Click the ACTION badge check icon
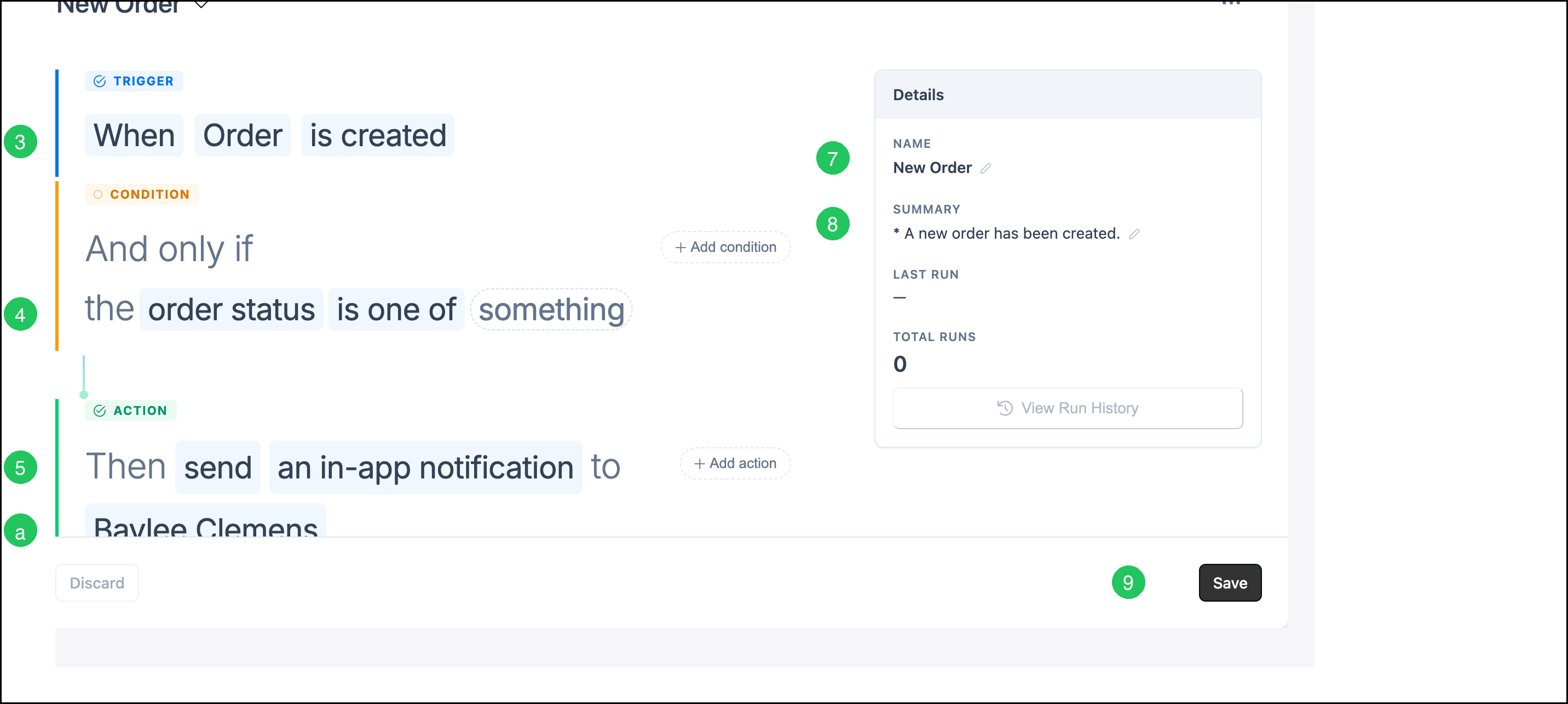Viewport: 1568px width, 704px height. click(x=100, y=411)
